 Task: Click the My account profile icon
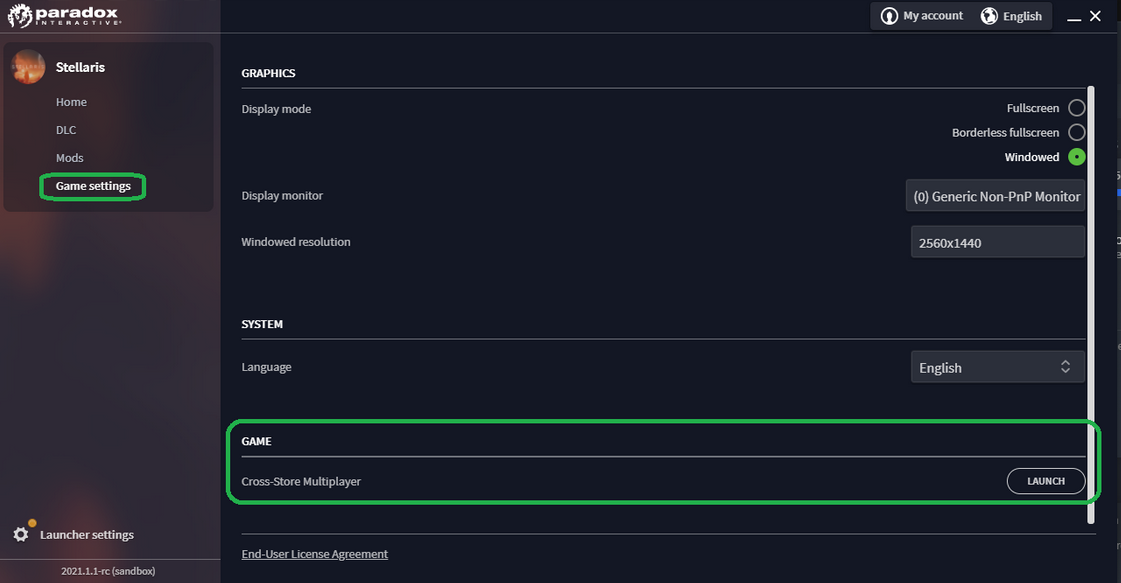pyautogui.click(x=889, y=16)
